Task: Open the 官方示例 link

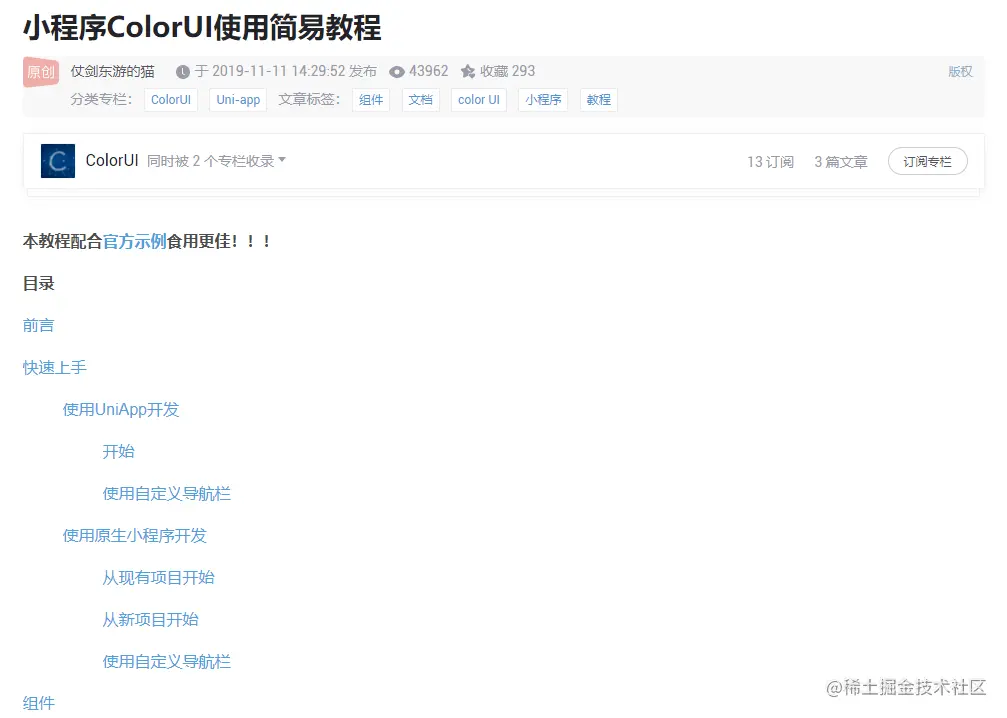Action: click(134, 241)
